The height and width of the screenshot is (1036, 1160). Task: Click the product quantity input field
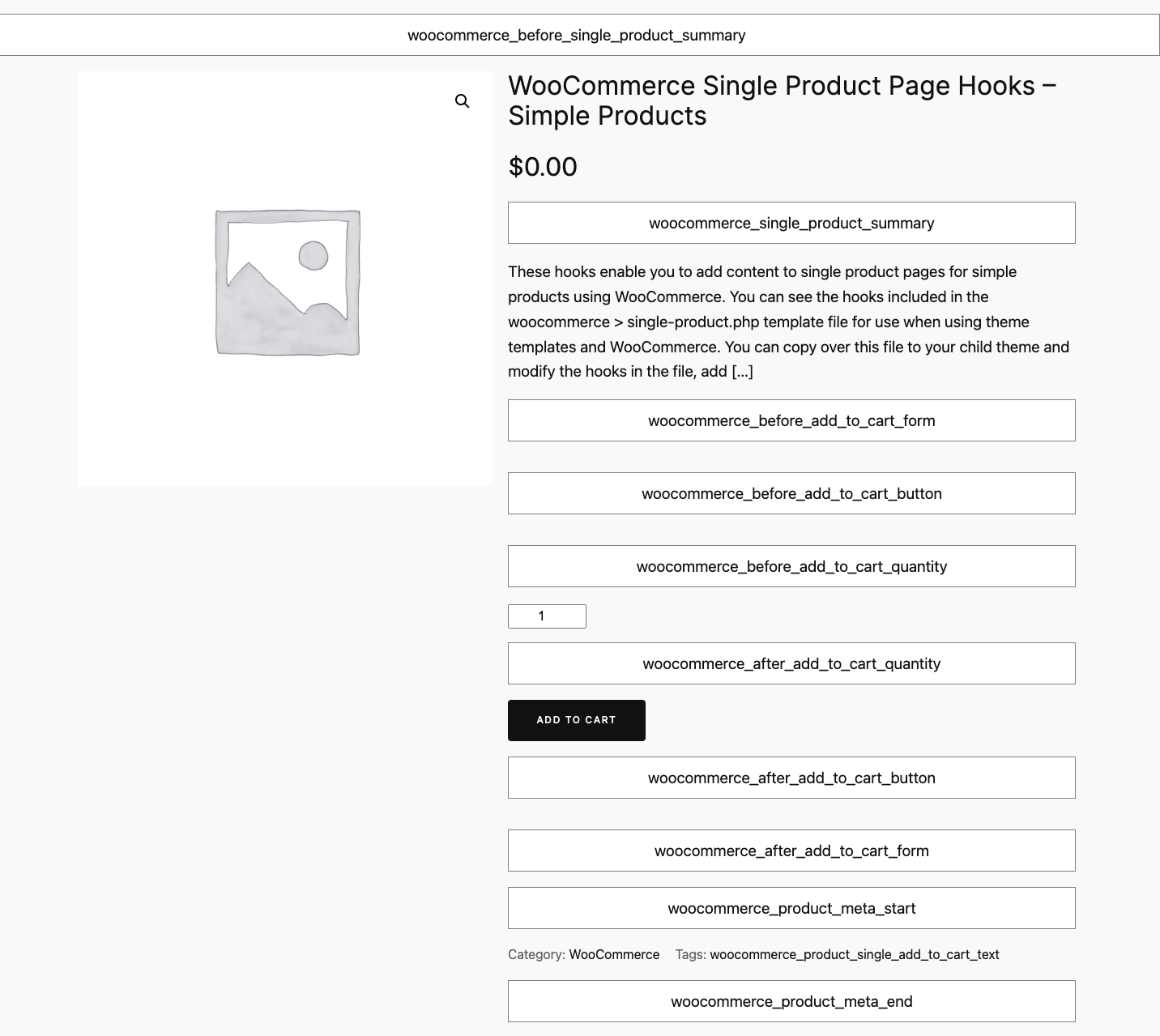tap(547, 616)
